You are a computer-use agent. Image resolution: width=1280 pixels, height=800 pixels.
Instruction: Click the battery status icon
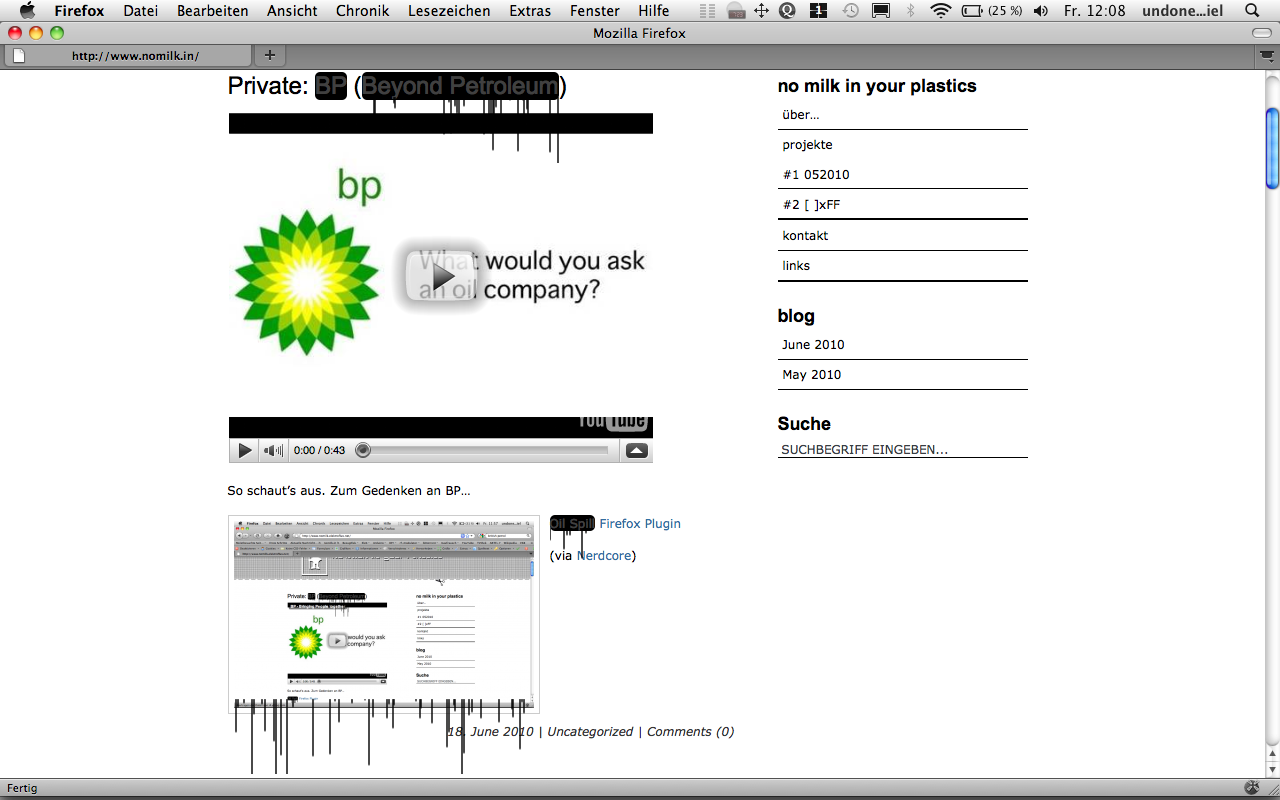click(971, 11)
